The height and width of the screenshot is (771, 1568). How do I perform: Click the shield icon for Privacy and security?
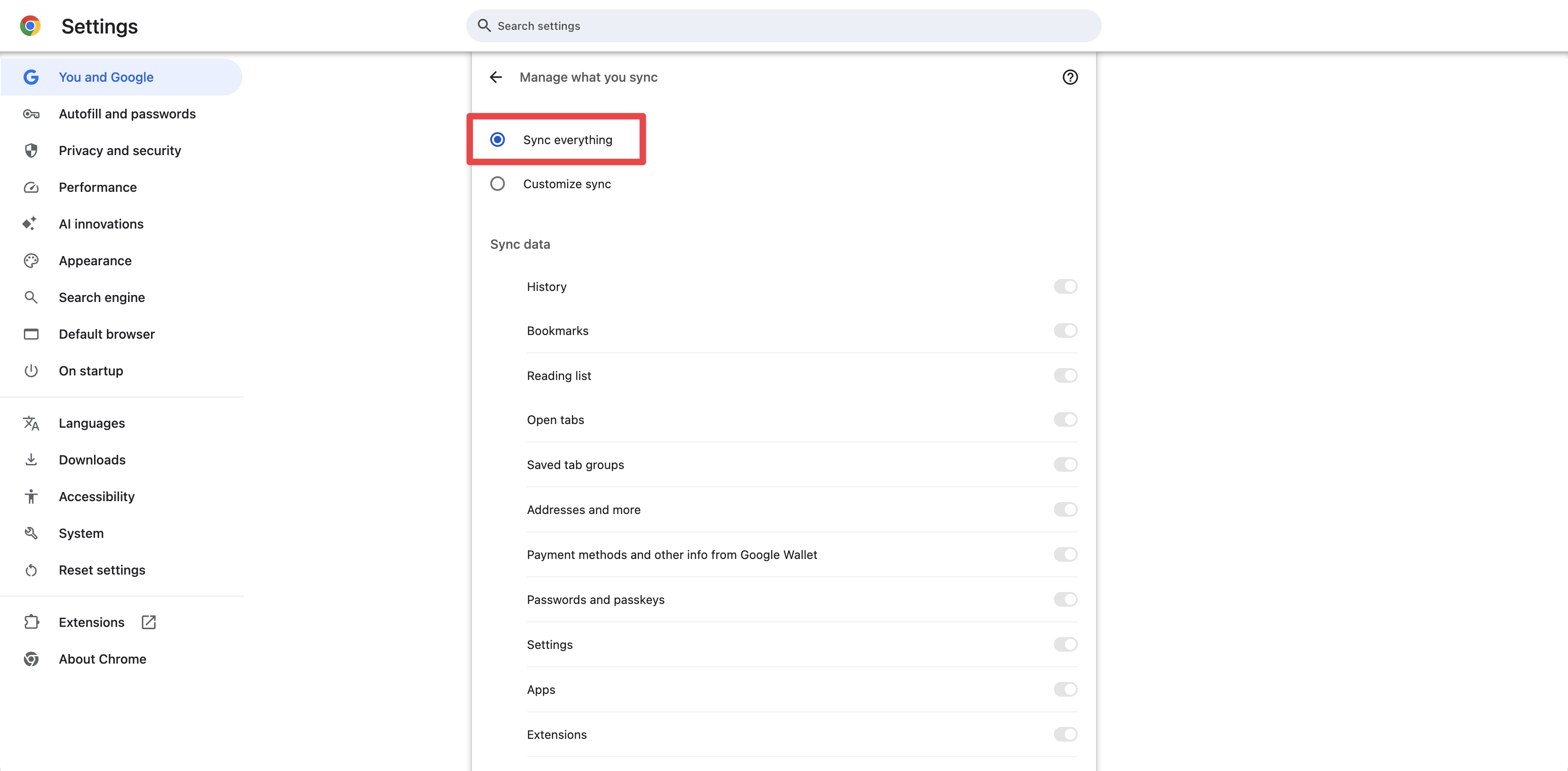31,151
